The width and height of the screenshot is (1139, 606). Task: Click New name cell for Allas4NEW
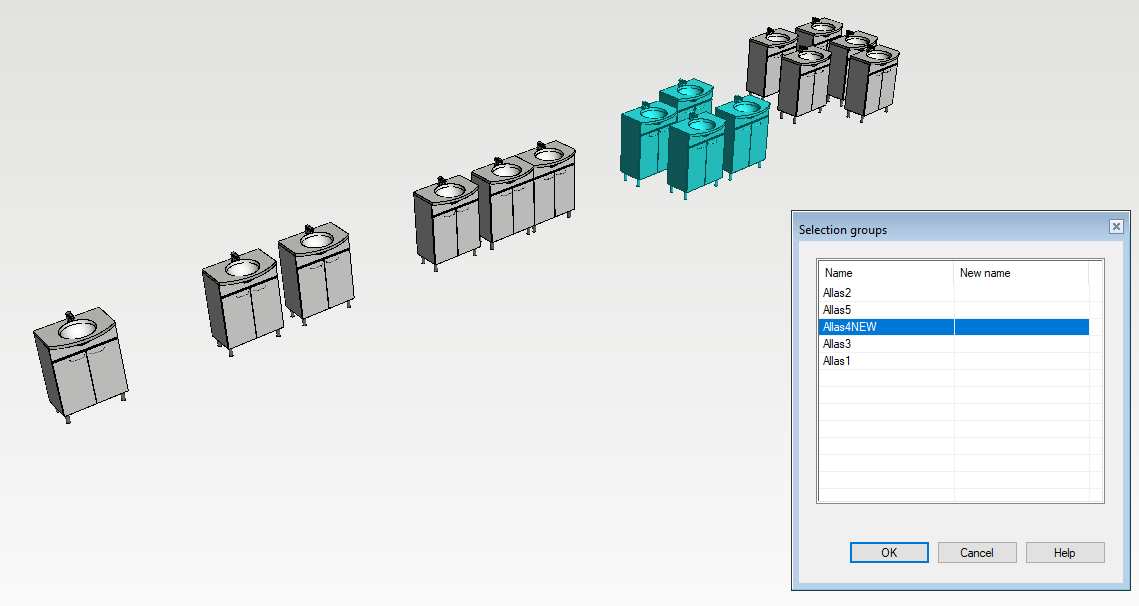[1020, 327]
